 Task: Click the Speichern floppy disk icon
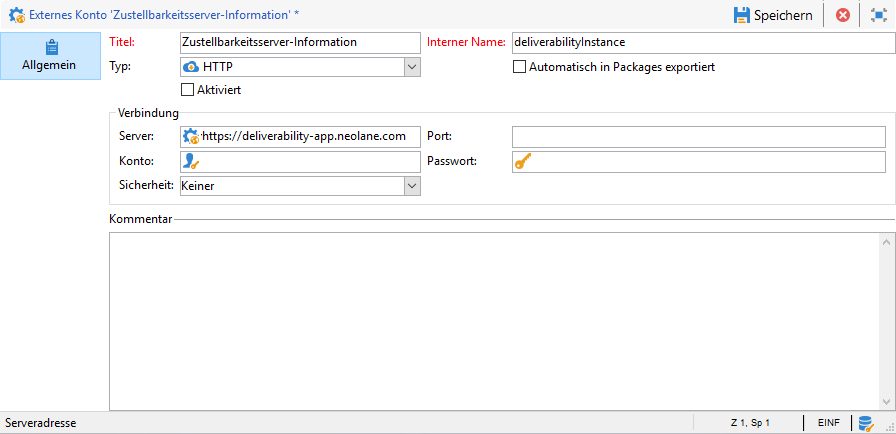(x=742, y=15)
